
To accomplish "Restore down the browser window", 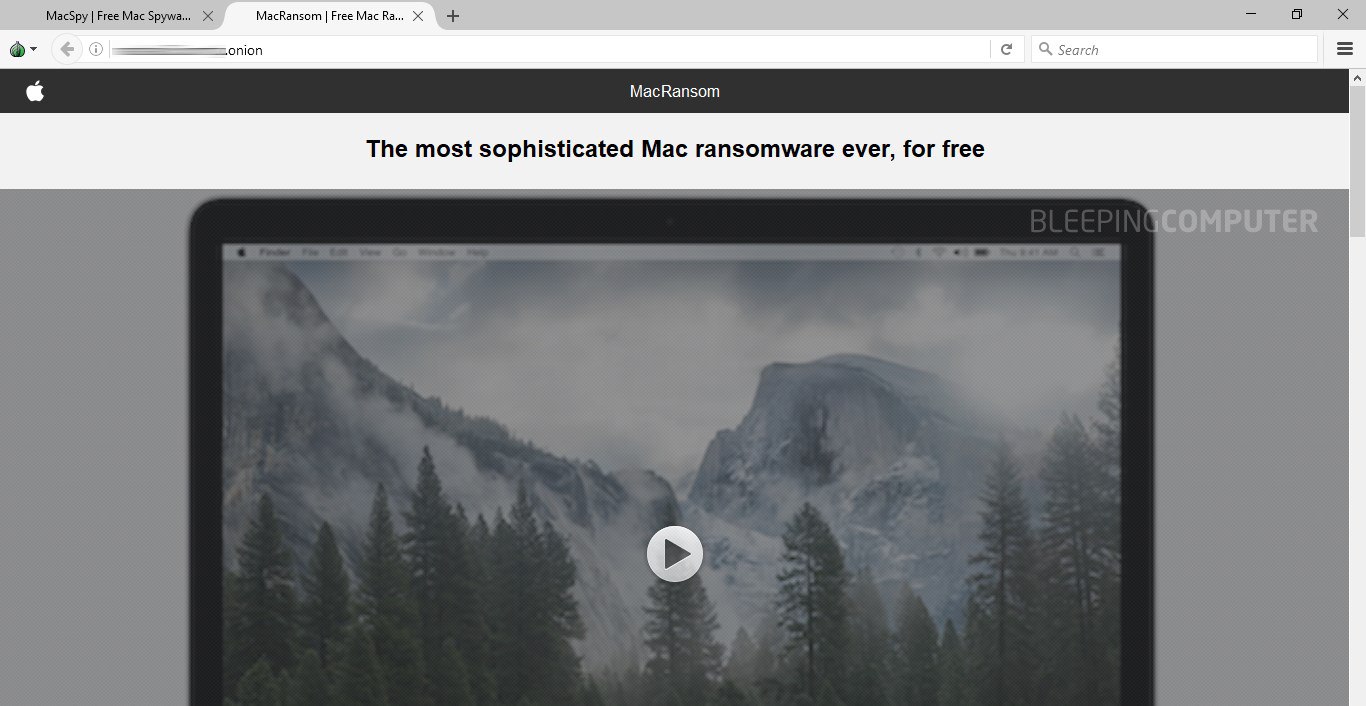I will coord(1297,14).
